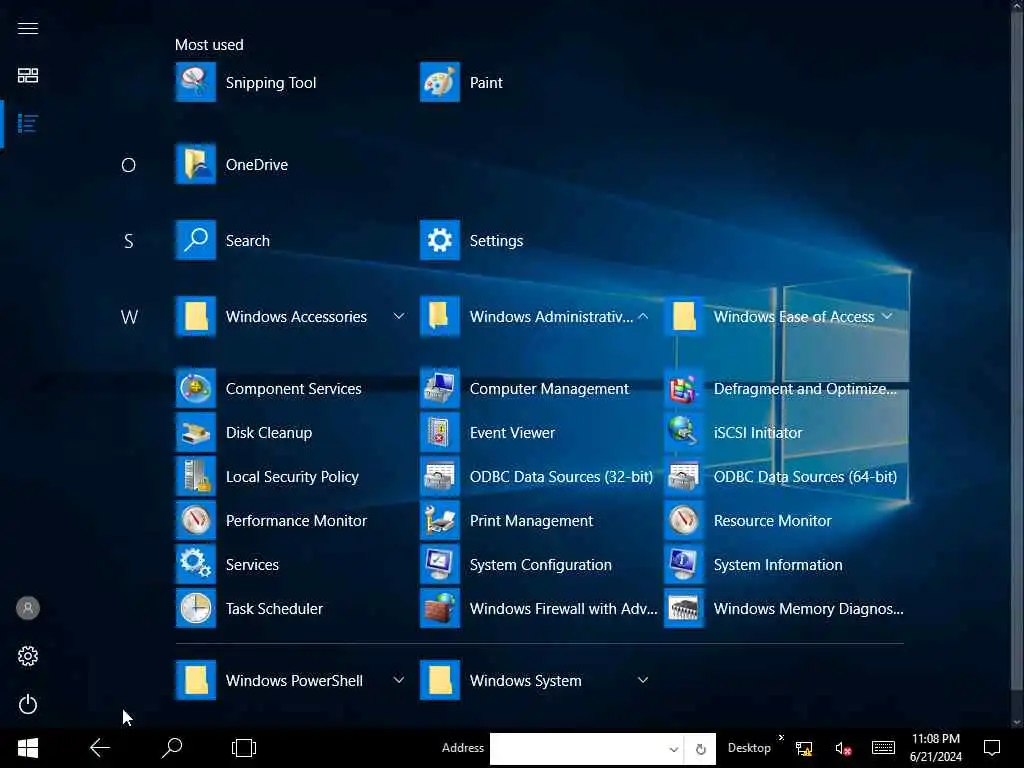Image resolution: width=1024 pixels, height=768 pixels.
Task: Open System Configuration
Action: (x=516, y=564)
